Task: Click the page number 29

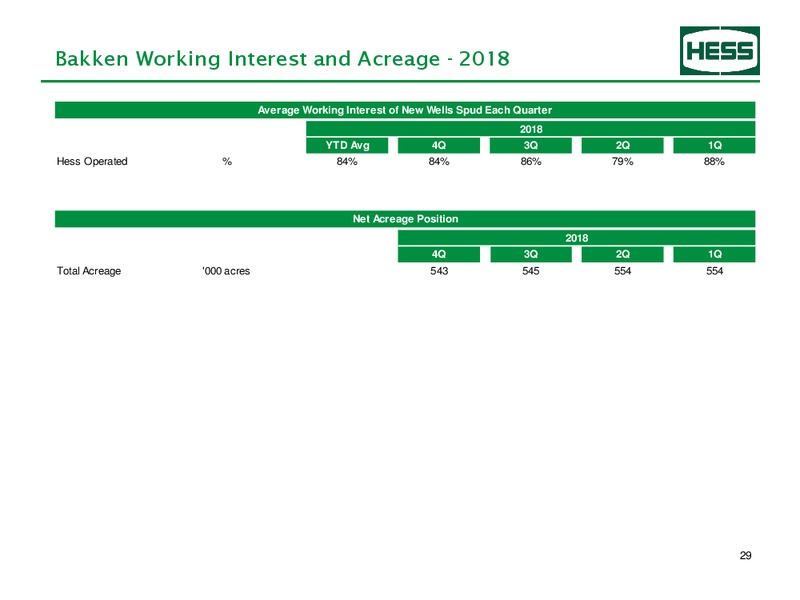Action: click(745, 555)
